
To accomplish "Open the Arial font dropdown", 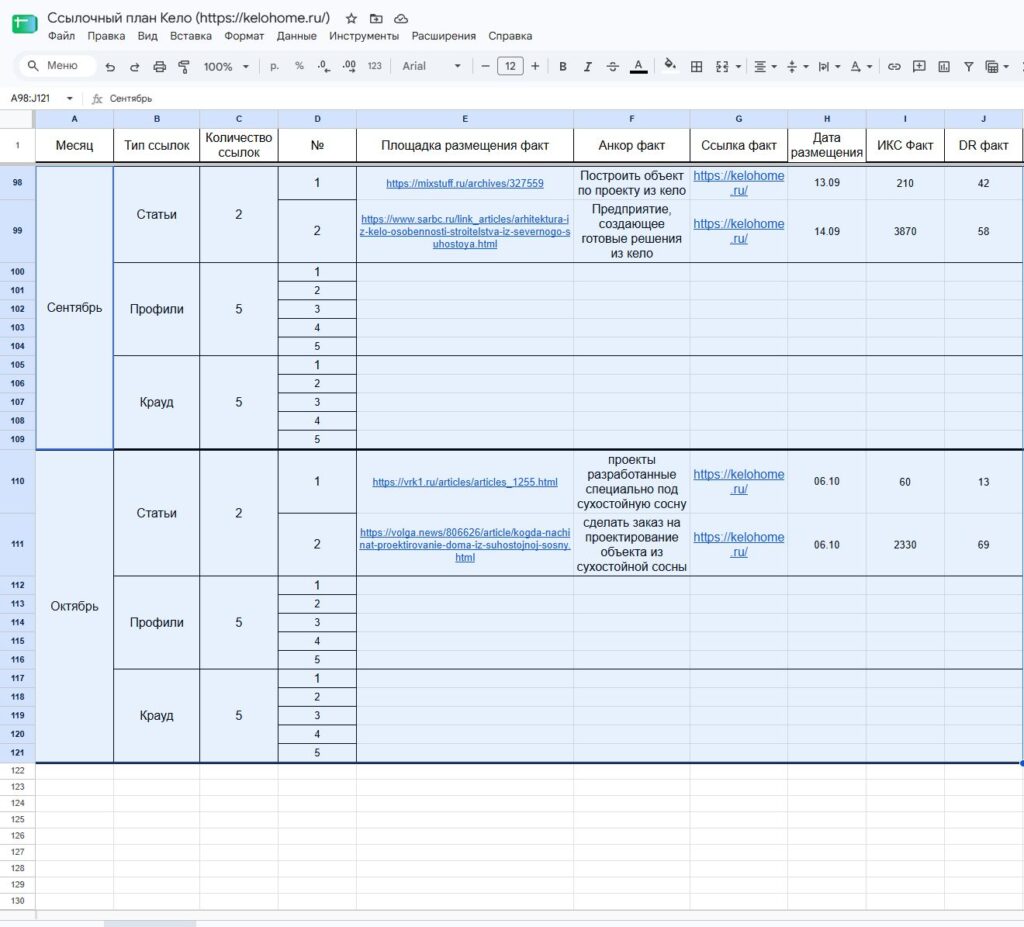I will click(x=432, y=66).
